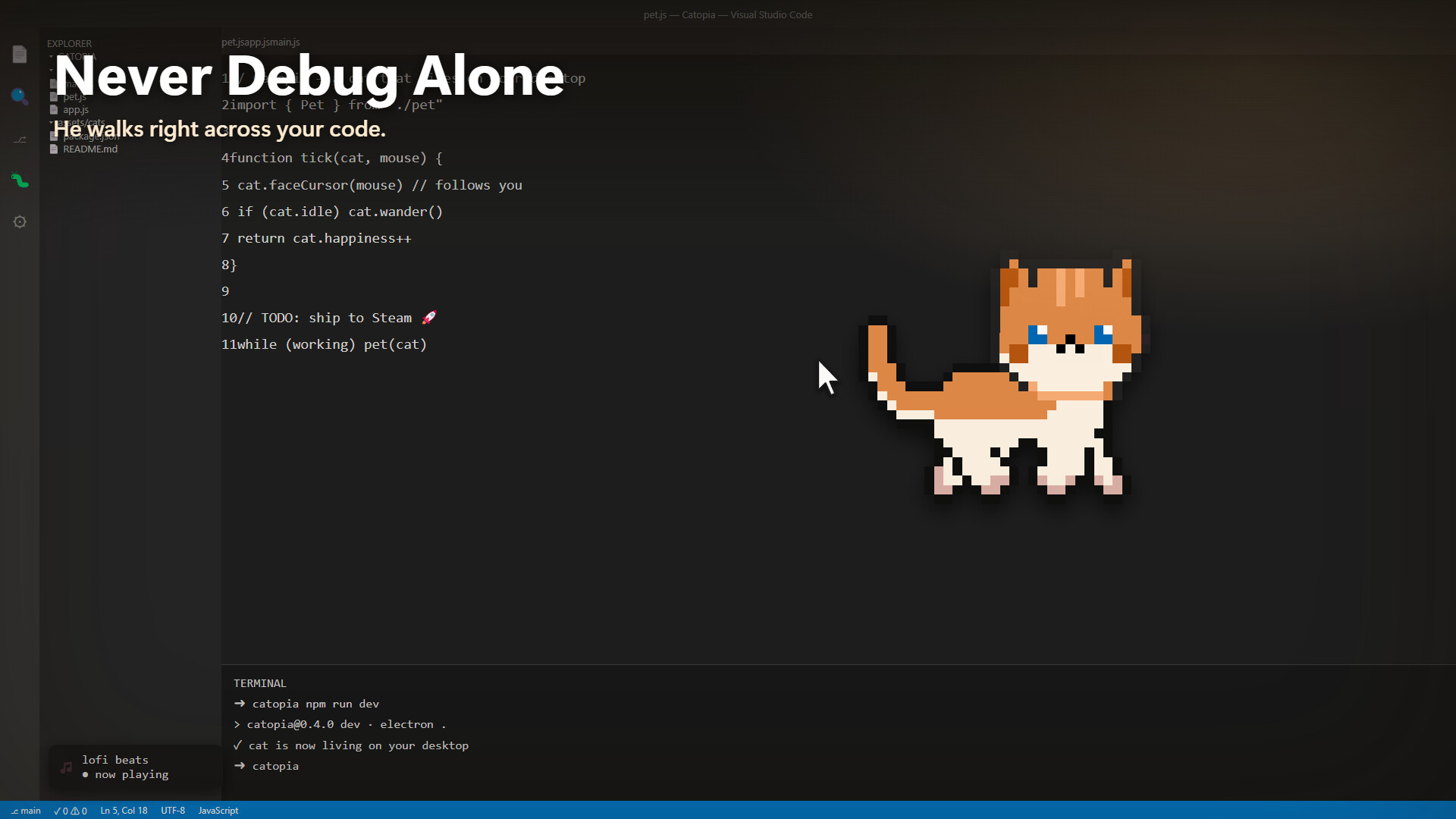Image resolution: width=1456 pixels, height=819 pixels.
Task: Click the rocket emoji after Steam
Action: coord(429,318)
